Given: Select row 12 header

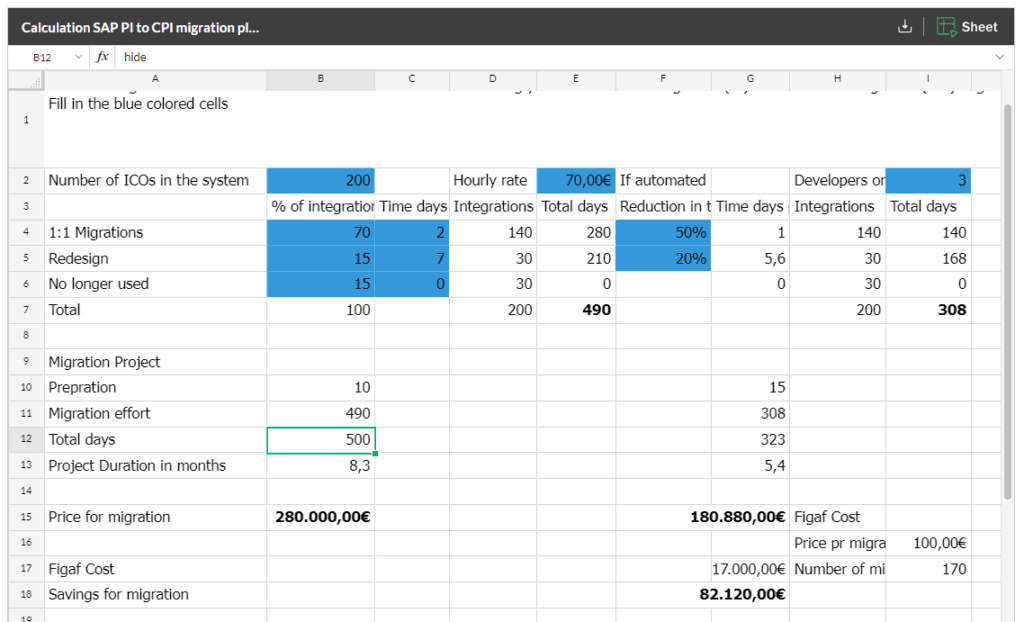Looking at the screenshot, I should [26, 440].
